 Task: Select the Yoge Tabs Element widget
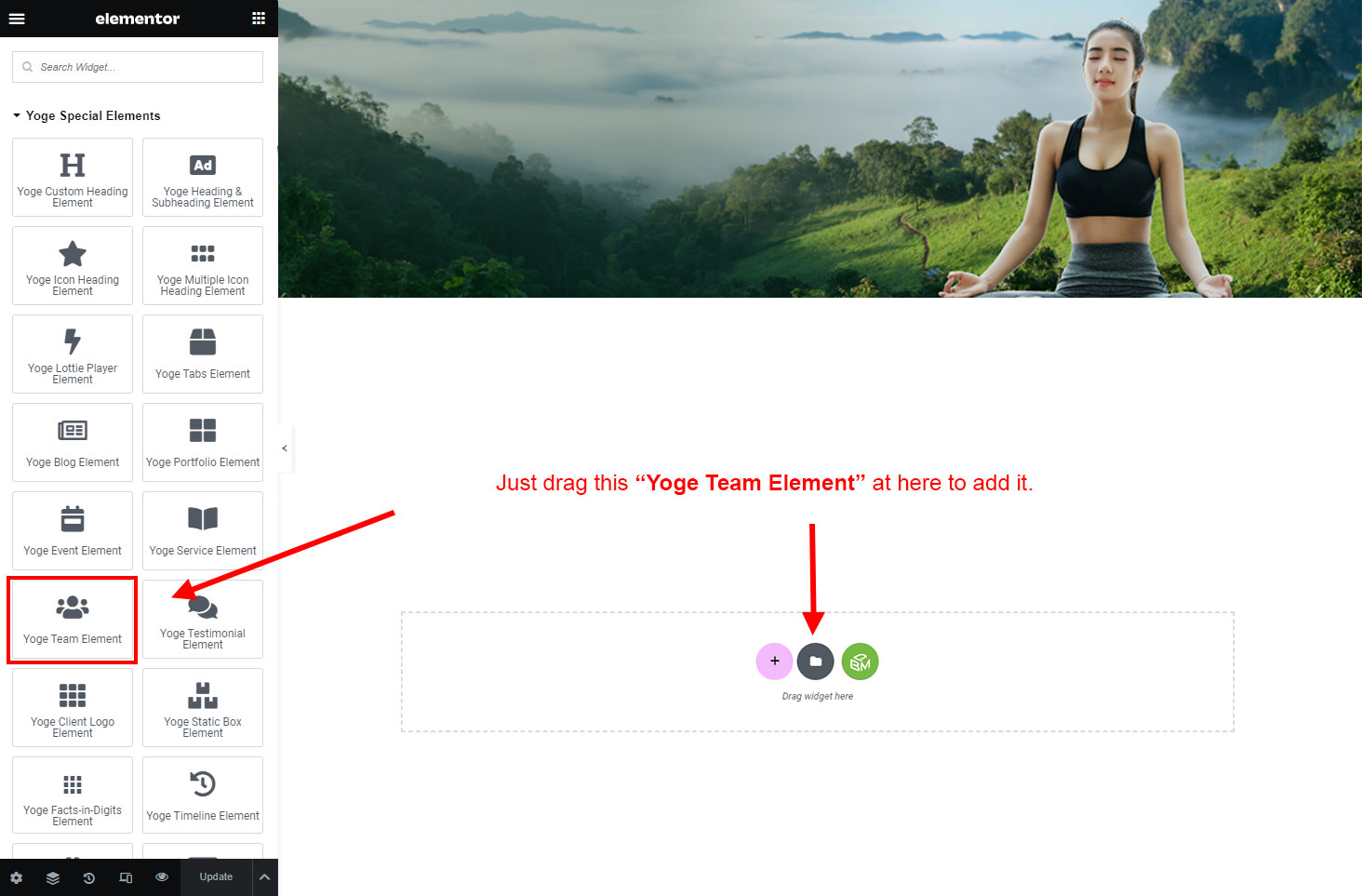(203, 354)
